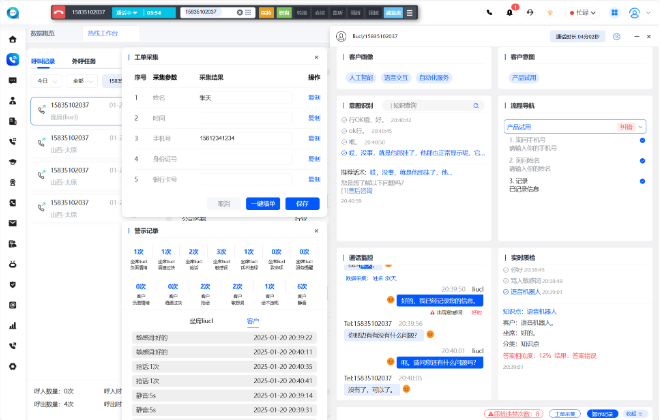Switch to the 外呼任务 tab
The height and width of the screenshot is (420, 660).
click(86, 60)
